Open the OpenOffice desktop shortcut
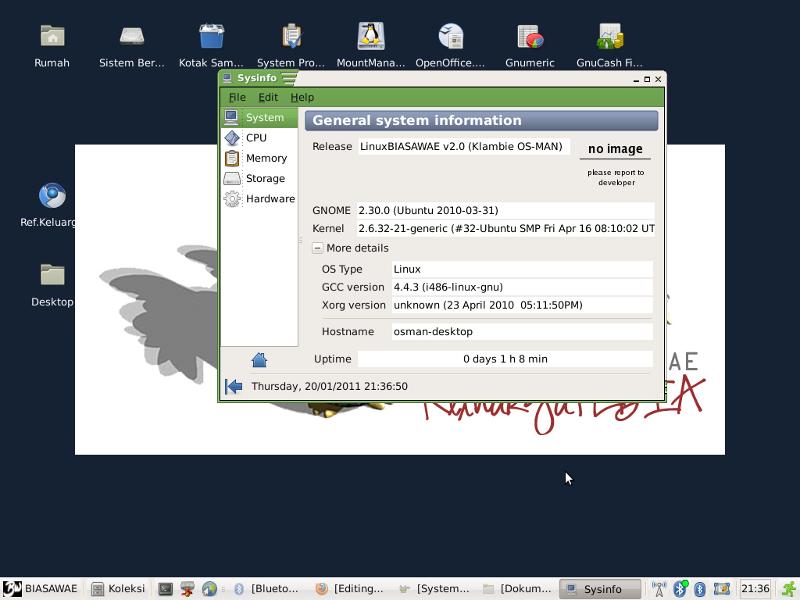The height and width of the screenshot is (600, 800). click(451, 38)
